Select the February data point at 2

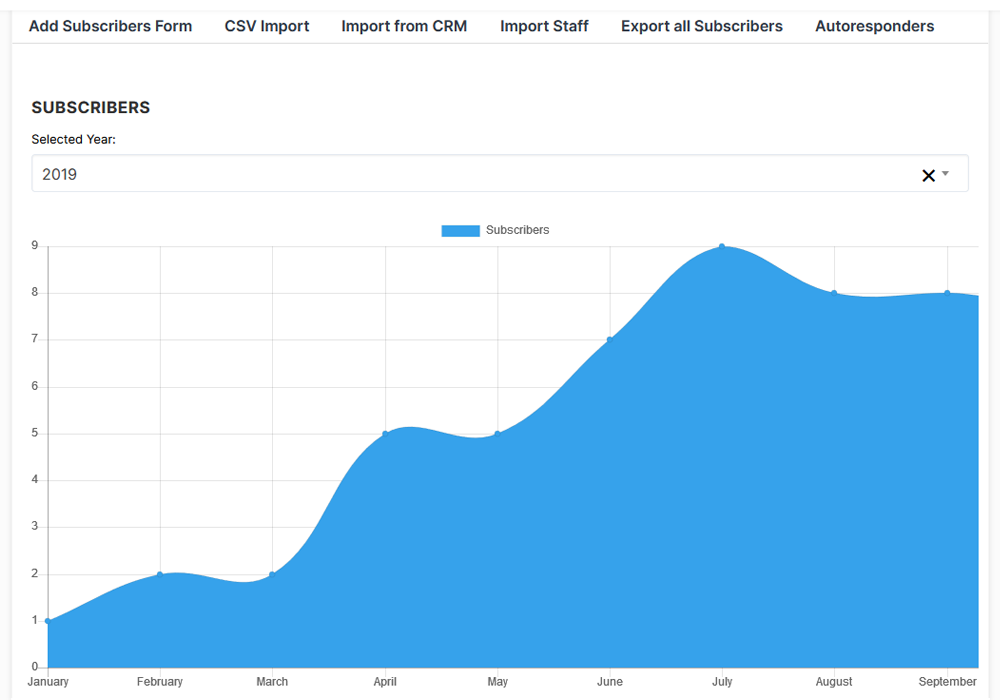click(x=160, y=574)
